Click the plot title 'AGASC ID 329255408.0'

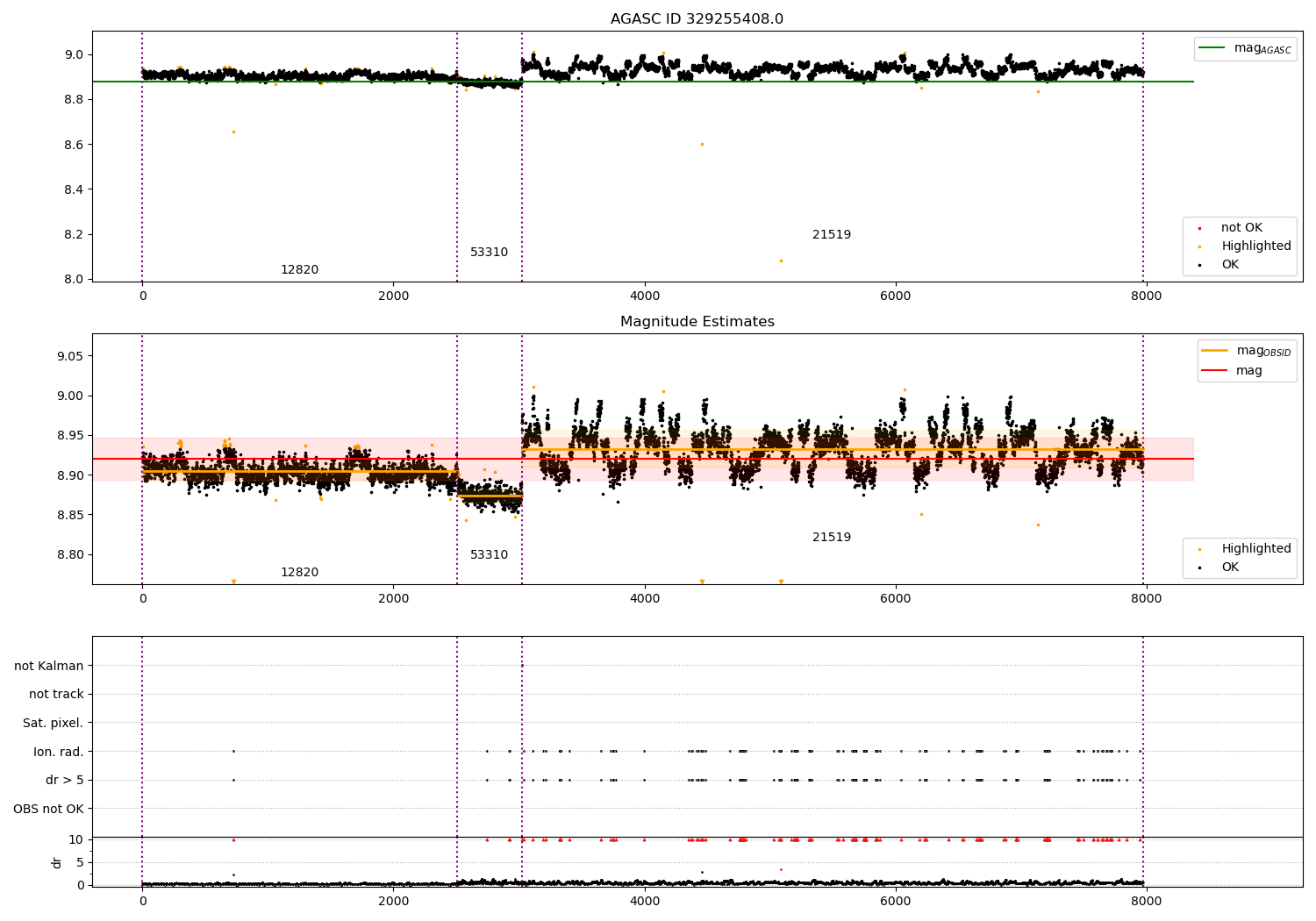coord(697,19)
